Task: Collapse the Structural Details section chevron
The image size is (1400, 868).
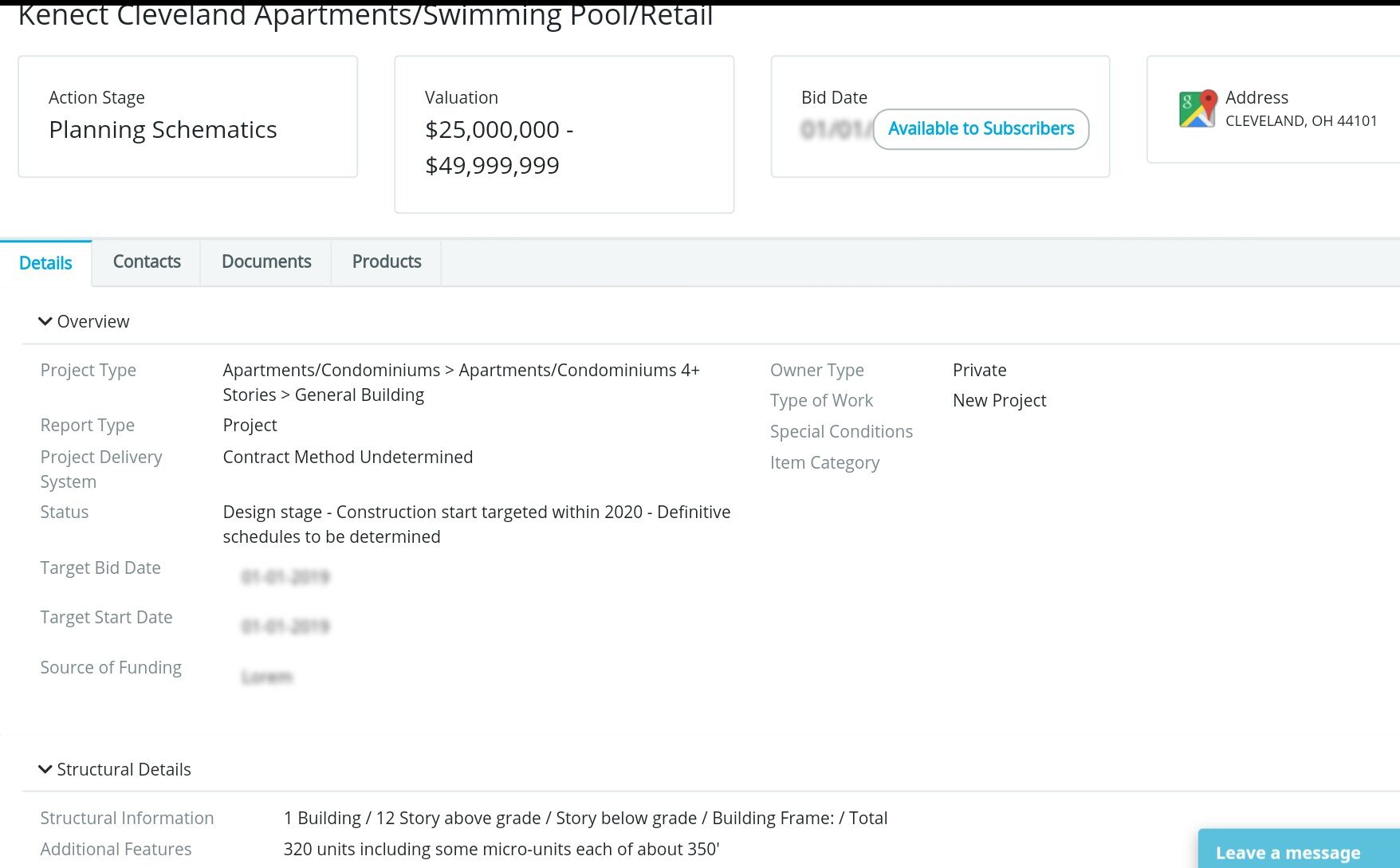Action: [x=45, y=769]
